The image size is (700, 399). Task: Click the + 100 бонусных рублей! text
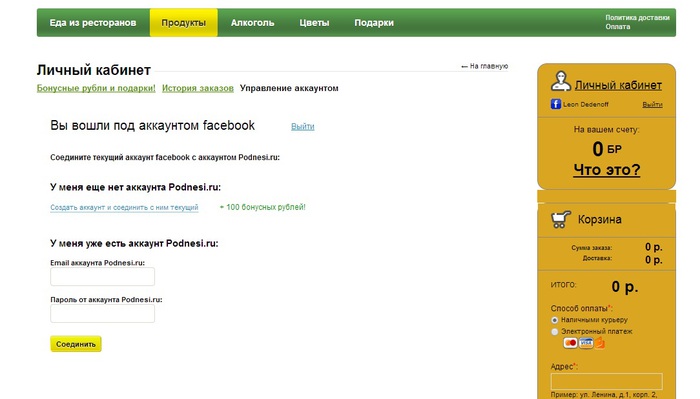coord(262,207)
